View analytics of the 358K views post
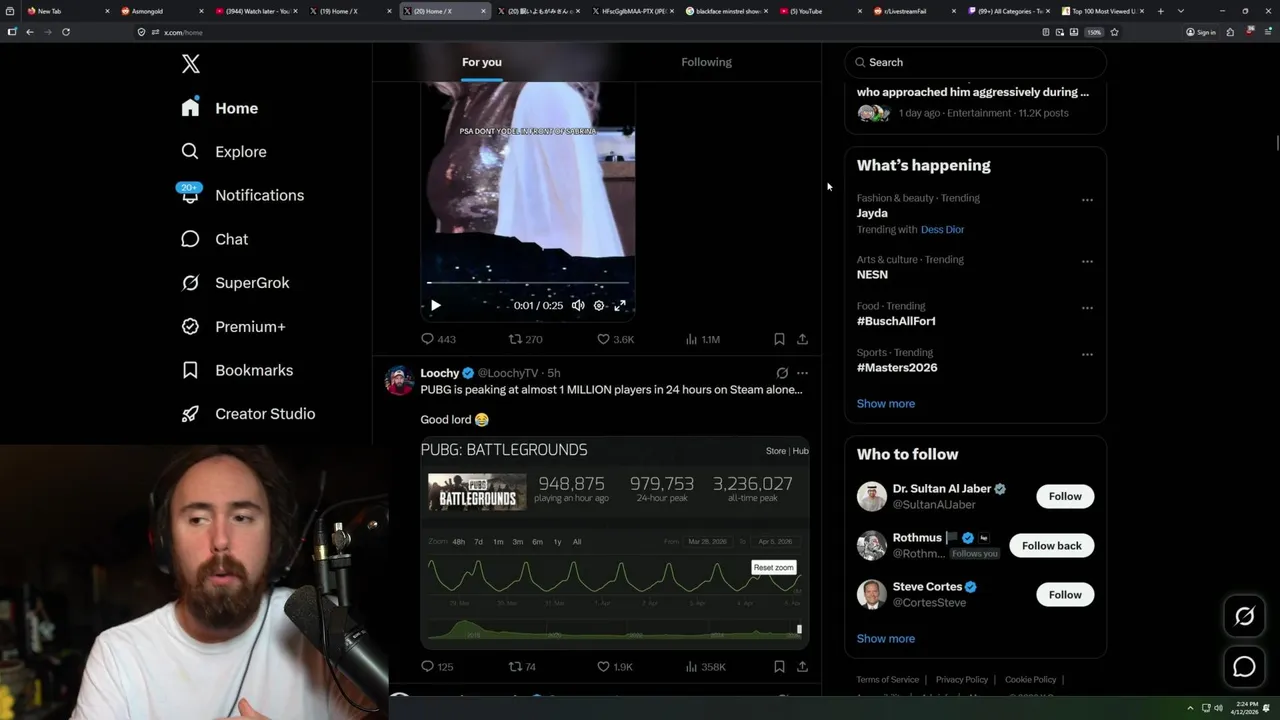Screen dimensions: 1280x720 705,666
